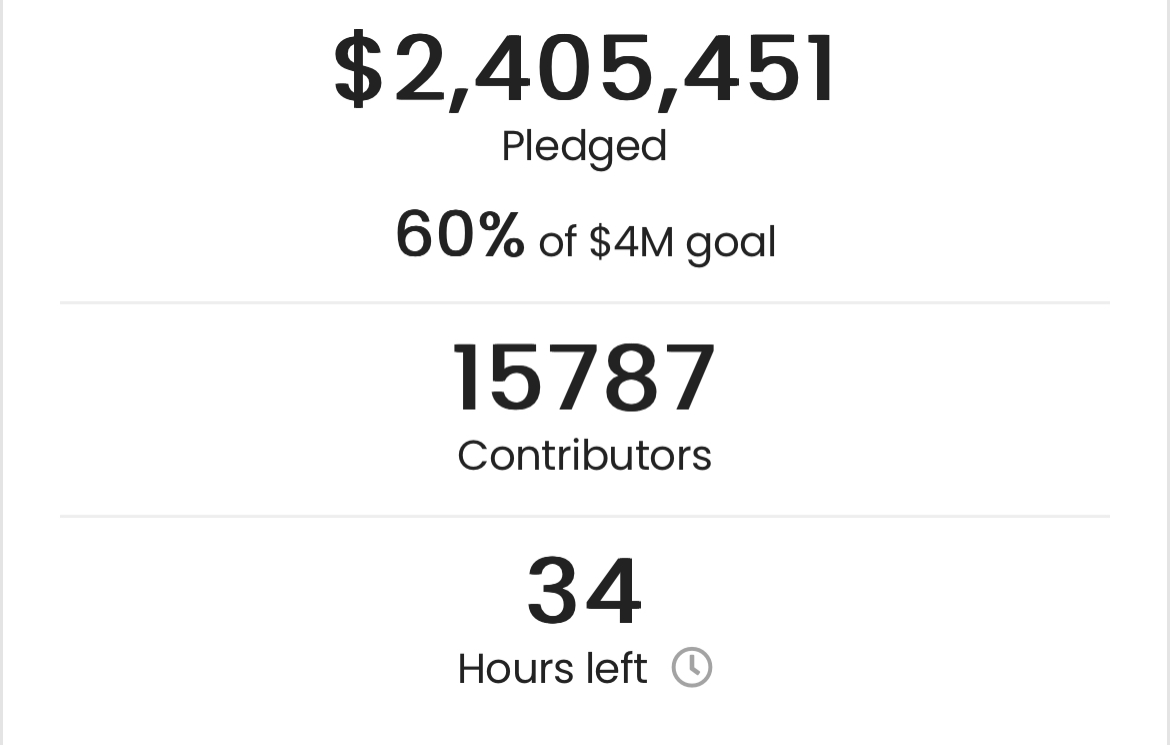This screenshot has height=745, width=1170.
Task: Click the divider line below Contributors
Action: tap(585, 516)
